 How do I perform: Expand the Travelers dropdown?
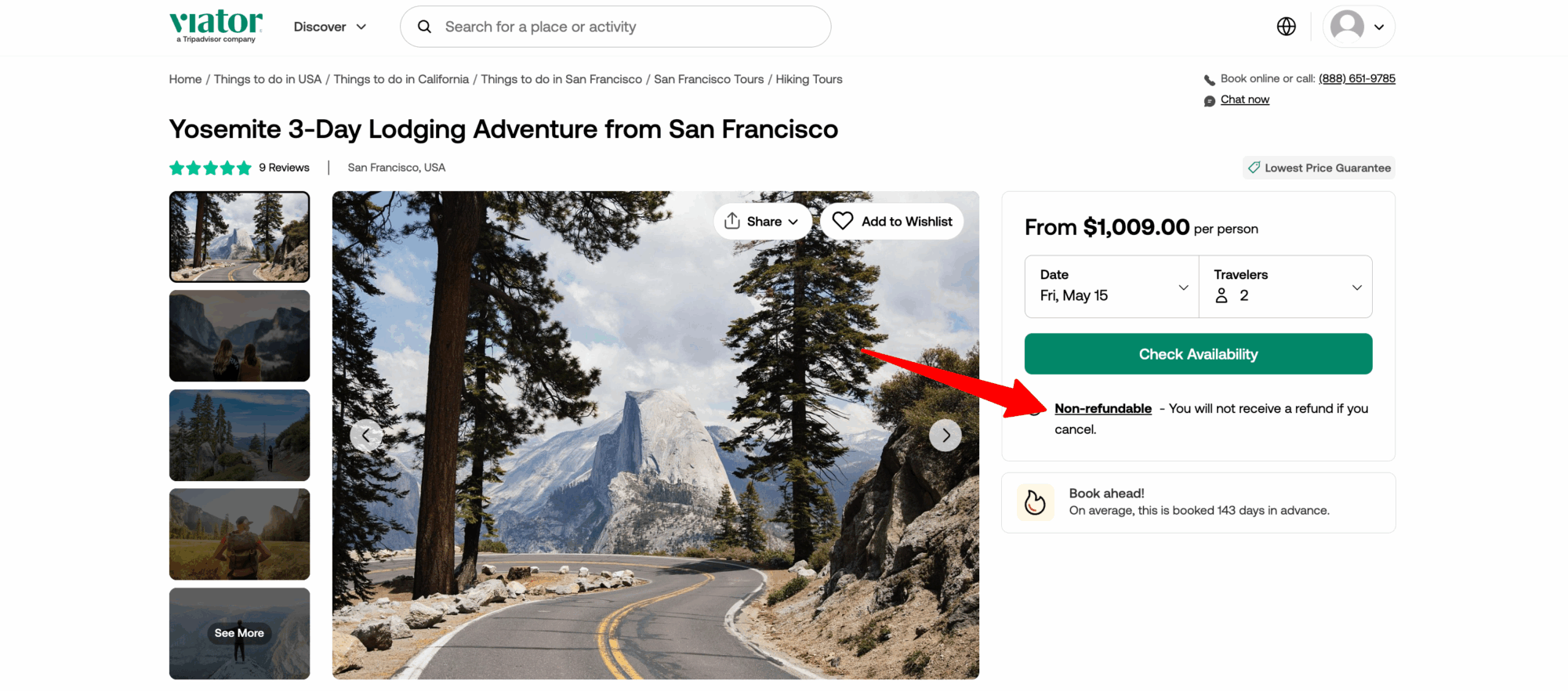1286,287
